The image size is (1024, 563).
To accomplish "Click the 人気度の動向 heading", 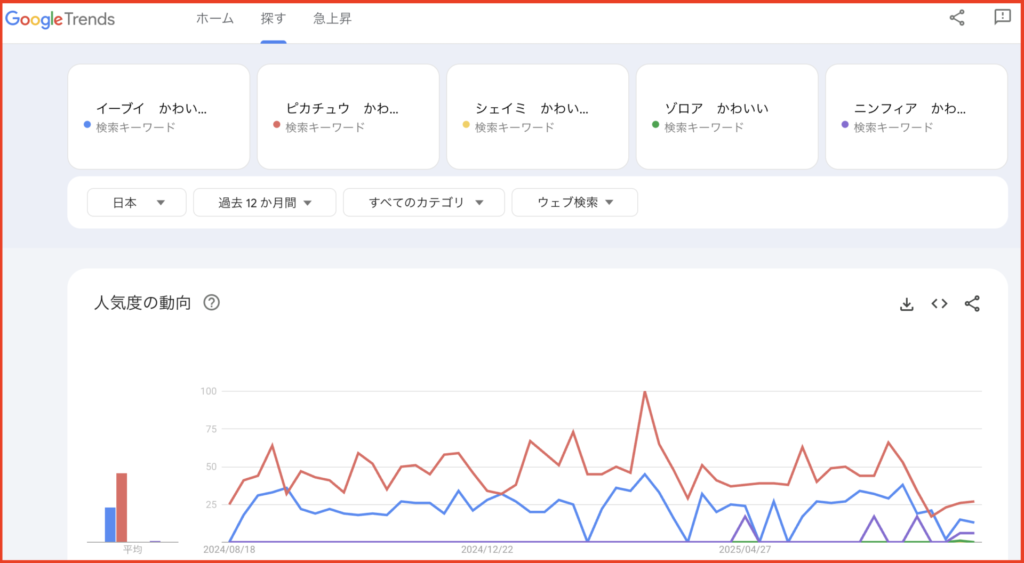I will [x=142, y=303].
